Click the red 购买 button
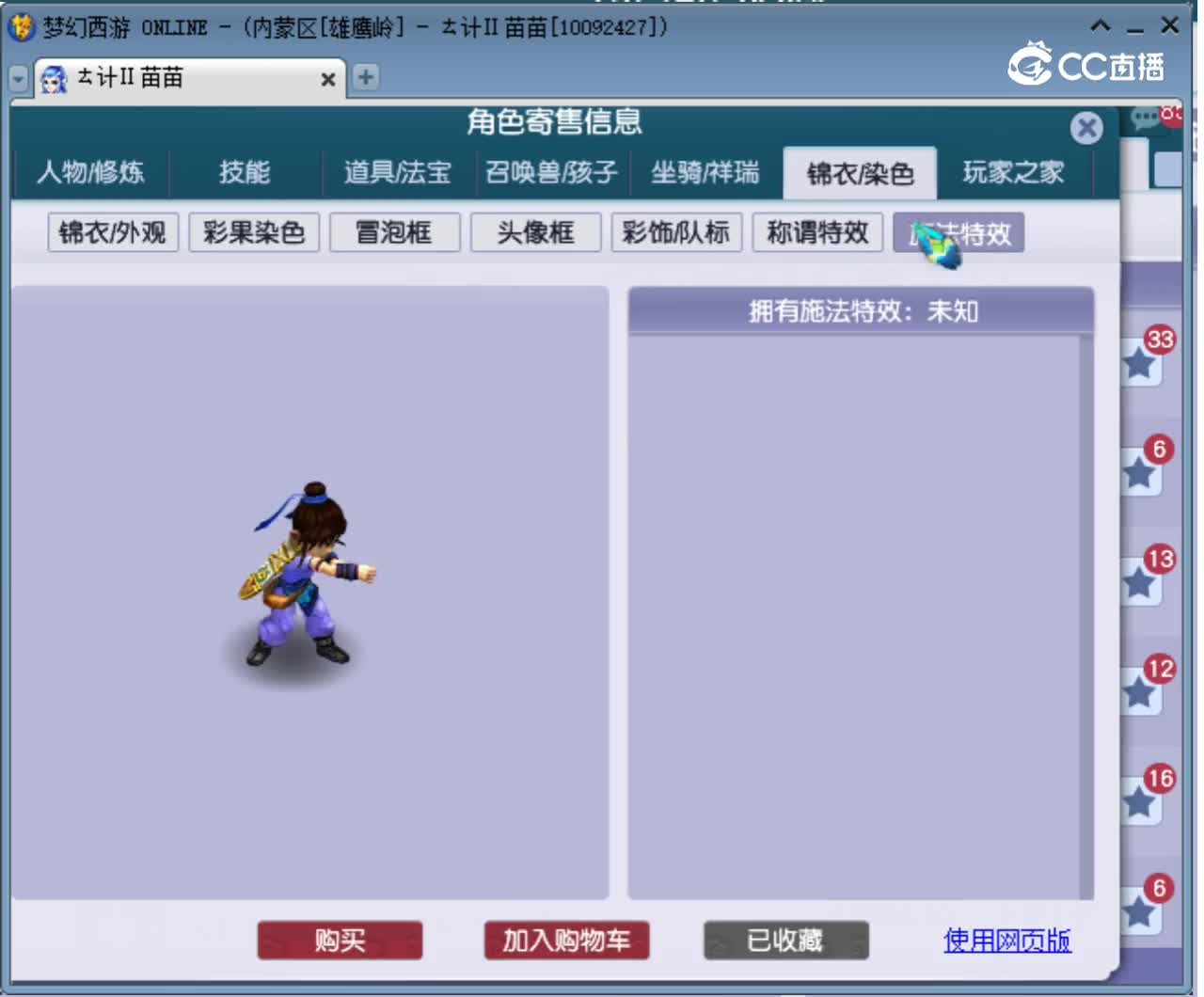1204x997 pixels. (x=340, y=940)
